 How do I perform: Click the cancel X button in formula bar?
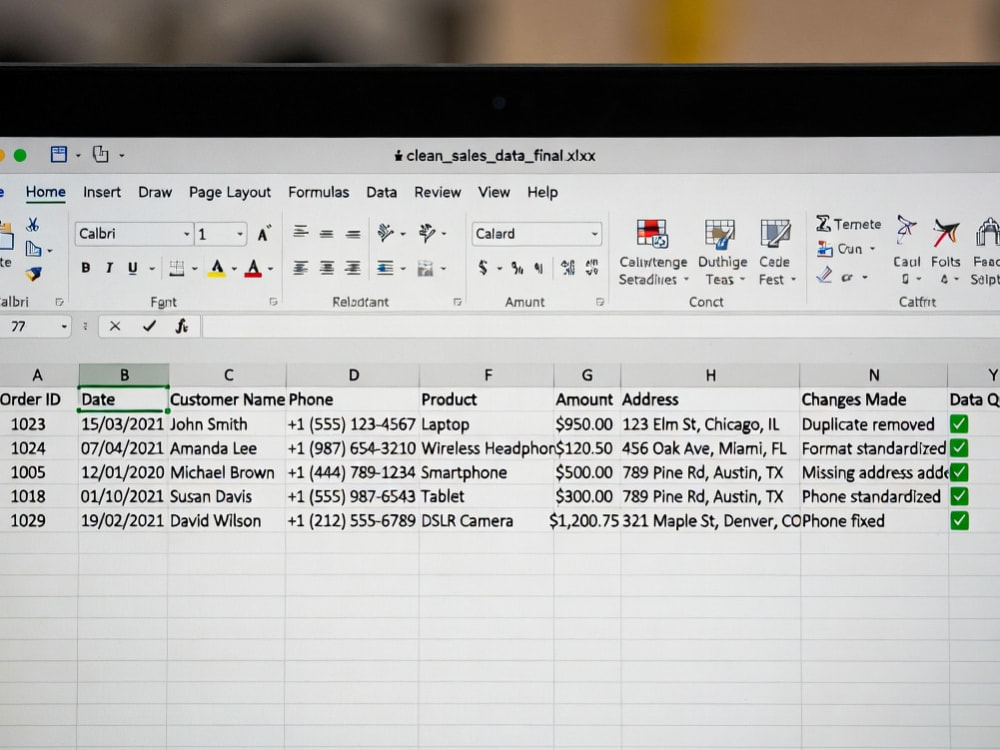(115, 327)
